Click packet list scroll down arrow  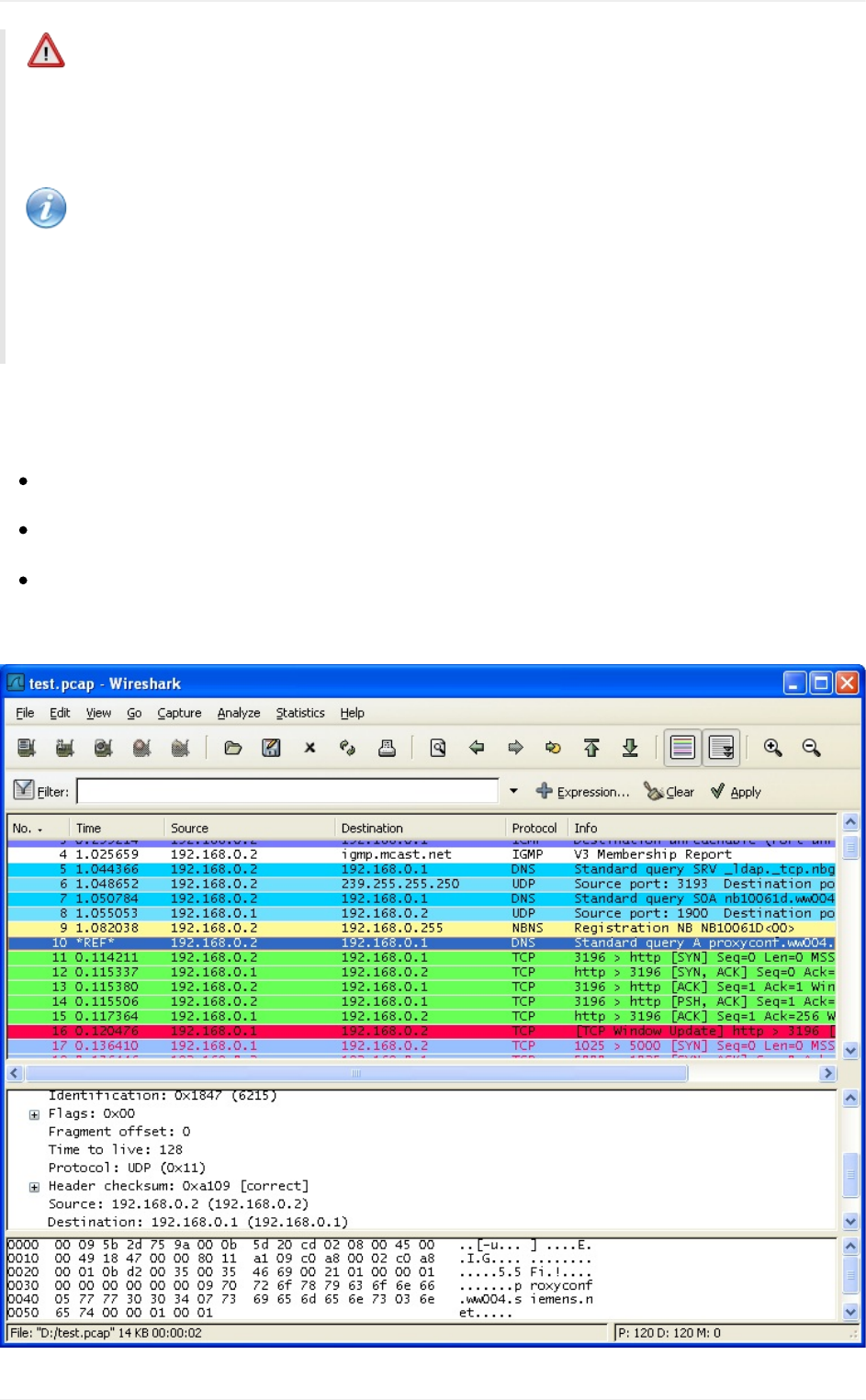pos(850,1050)
